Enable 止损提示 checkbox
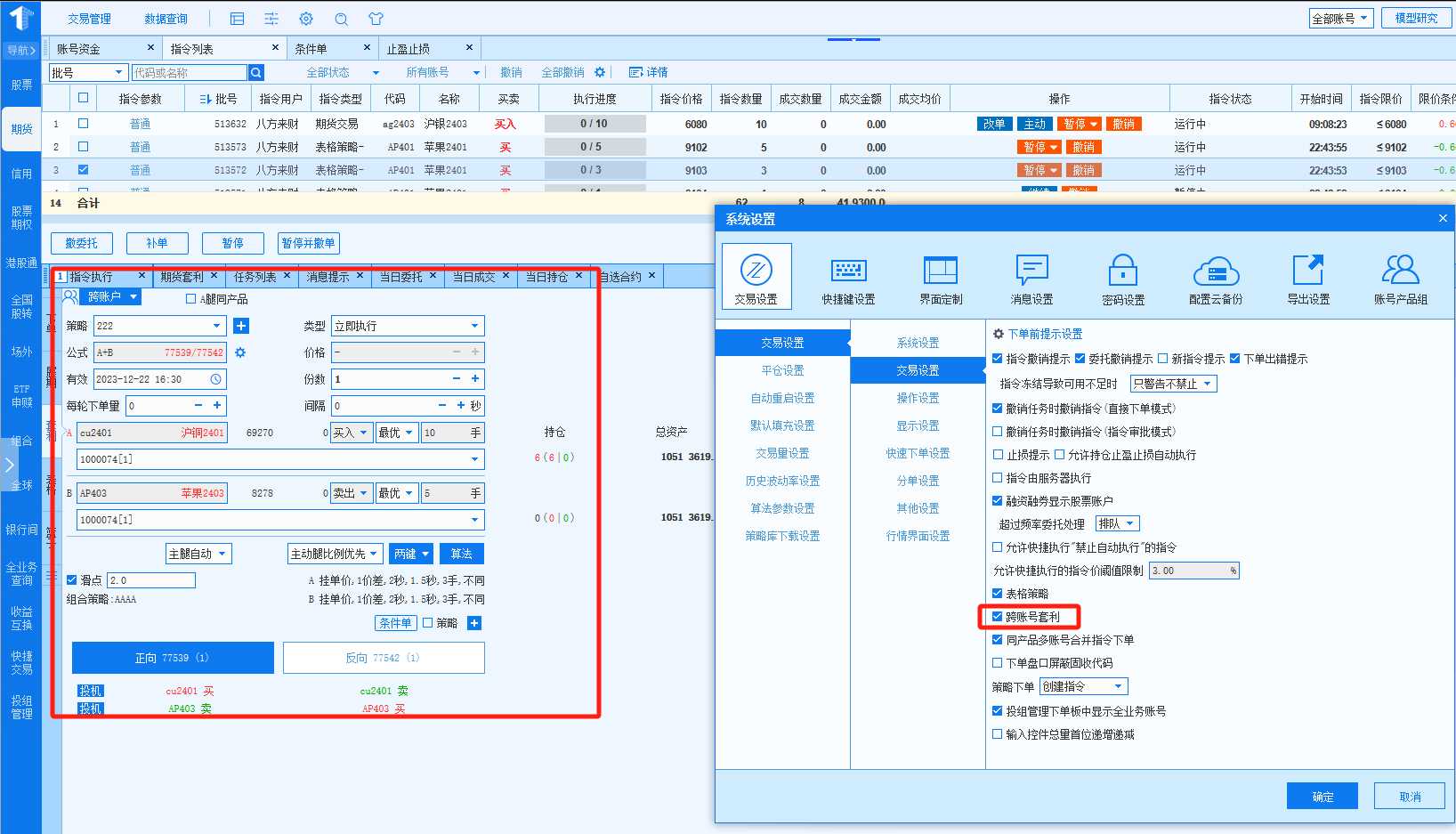This screenshot has width=1456, height=834. click(998, 454)
